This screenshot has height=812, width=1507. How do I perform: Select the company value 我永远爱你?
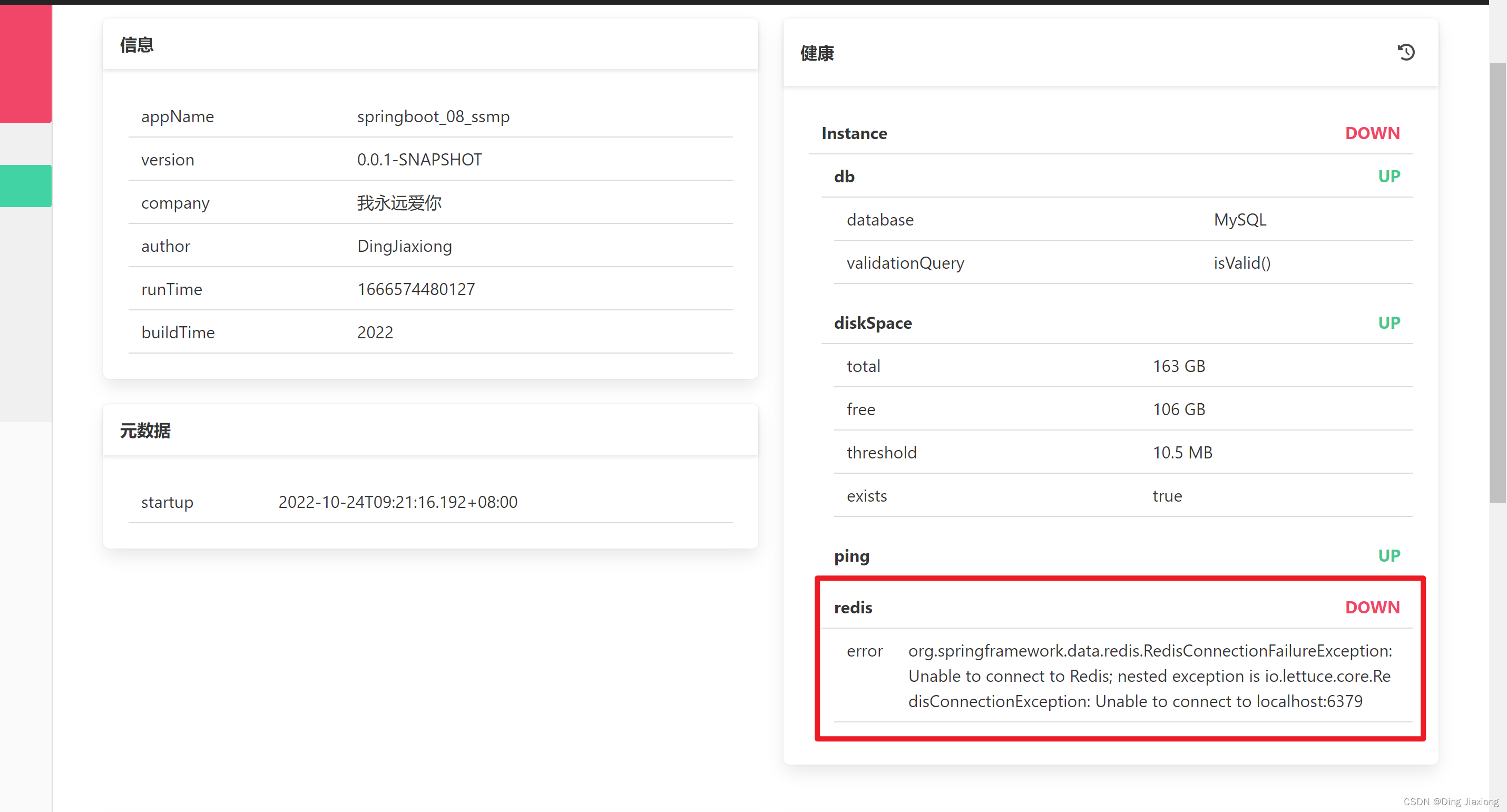(399, 203)
